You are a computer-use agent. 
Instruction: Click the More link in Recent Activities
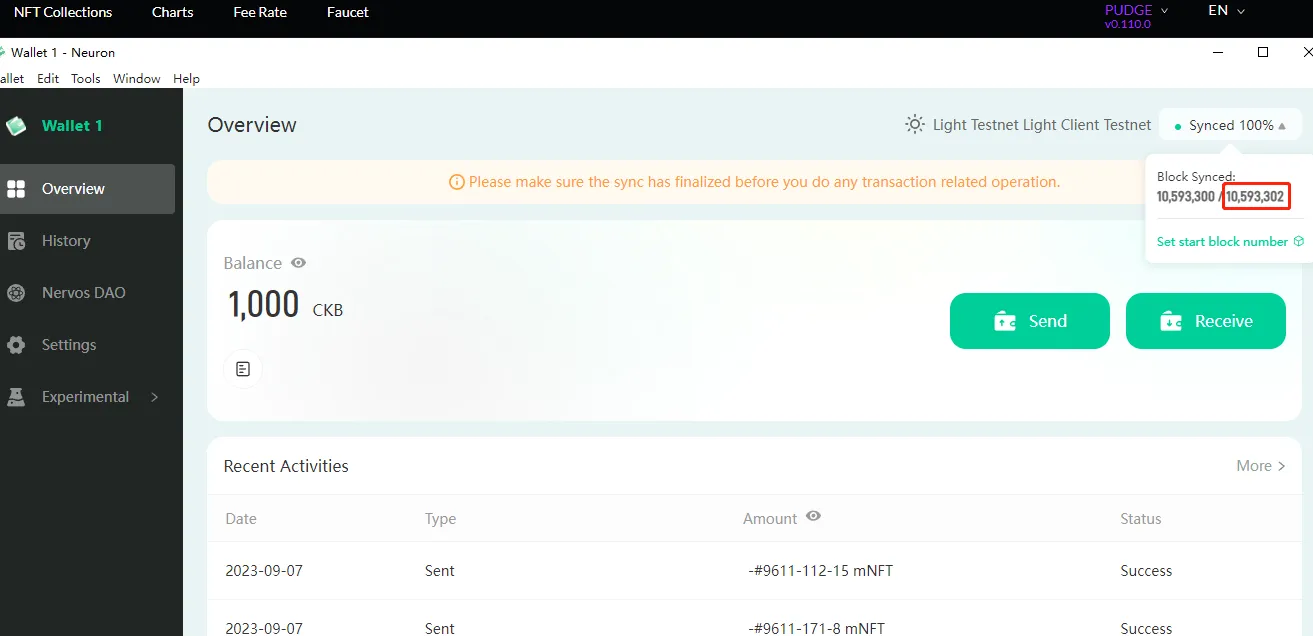1261,466
